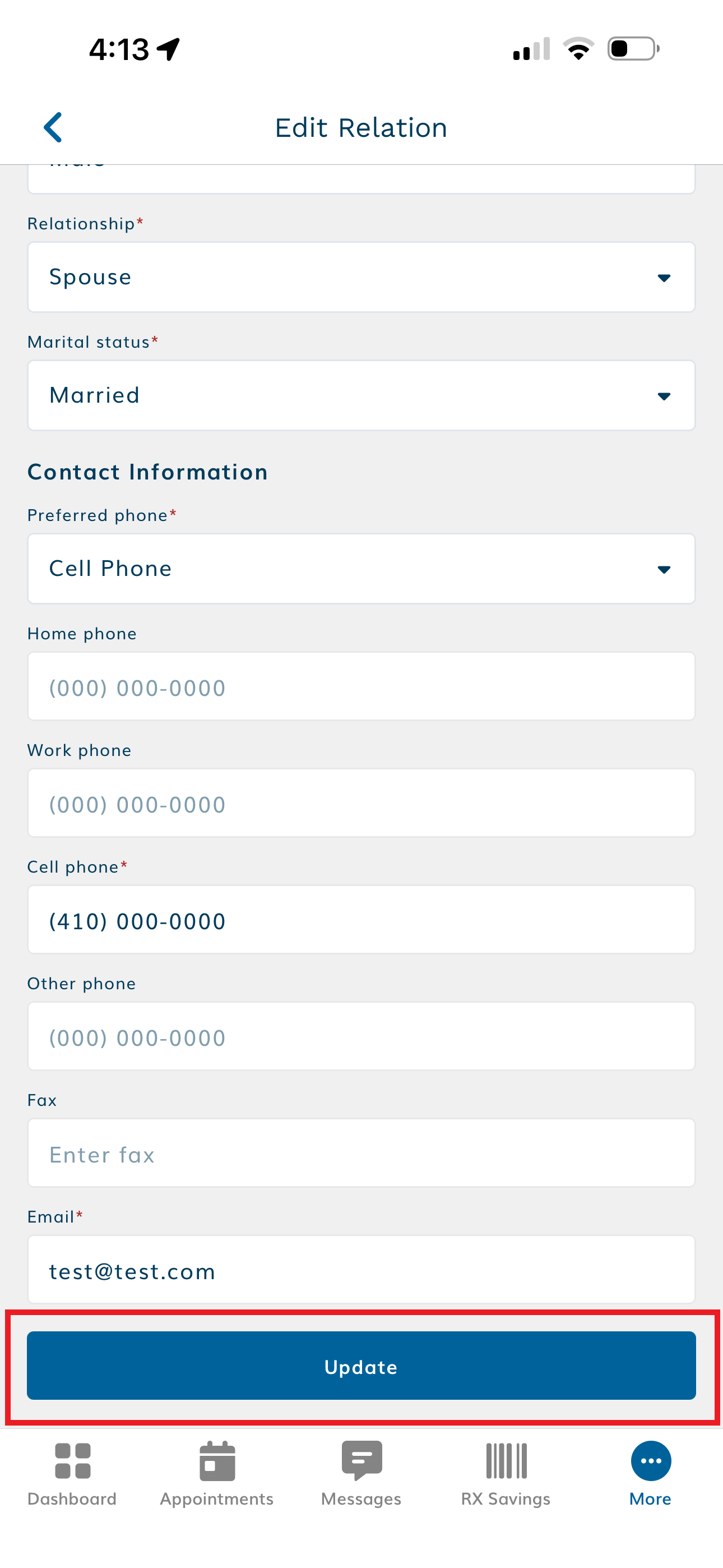Switch to the Appointments tab label
The height and width of the screenshot is (1568, 723).
217,1498
